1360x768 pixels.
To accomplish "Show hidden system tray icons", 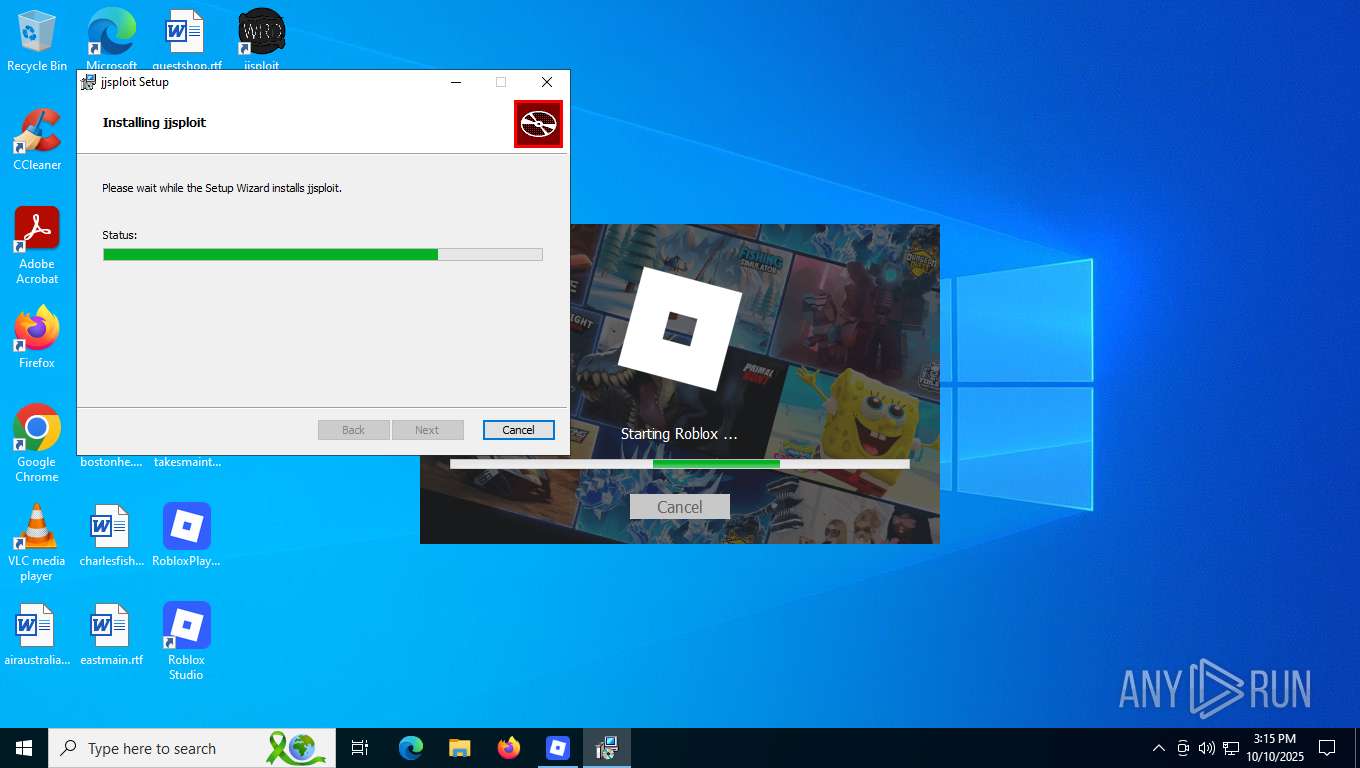I will pos(1158,748).
